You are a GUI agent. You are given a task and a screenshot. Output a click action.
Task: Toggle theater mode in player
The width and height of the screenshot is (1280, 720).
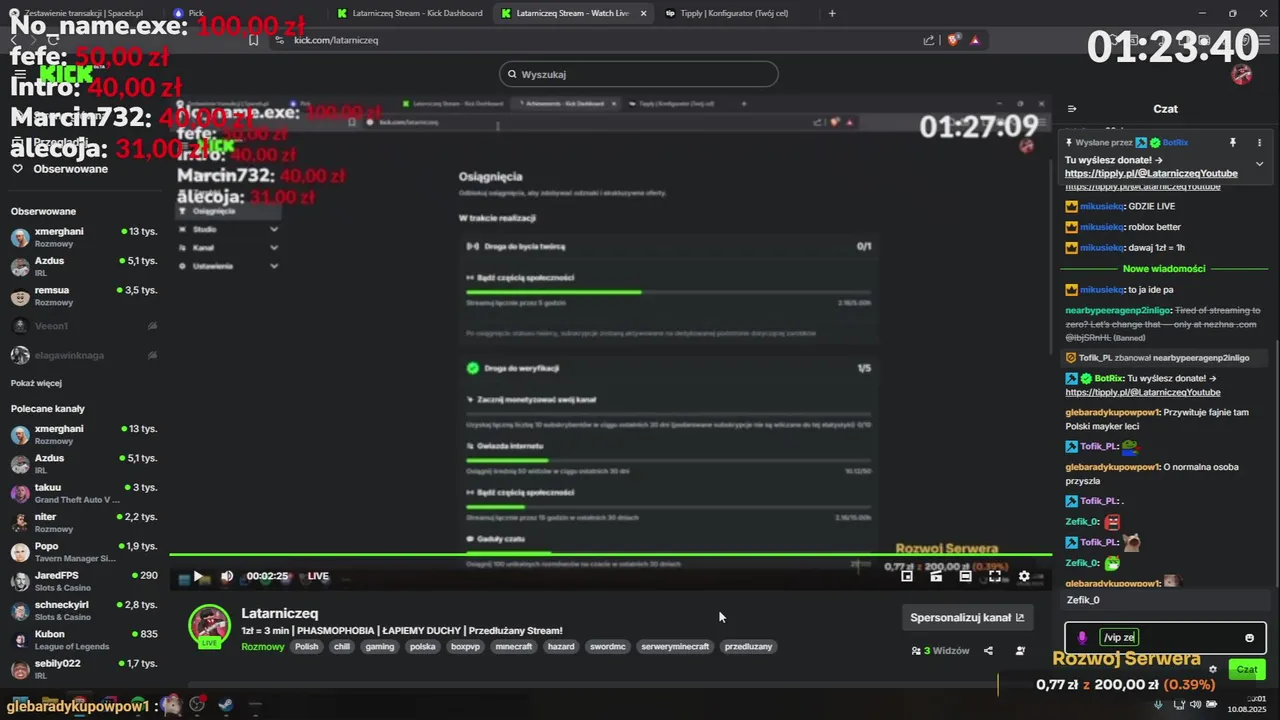pyautogui.click(x=965, y=576)
